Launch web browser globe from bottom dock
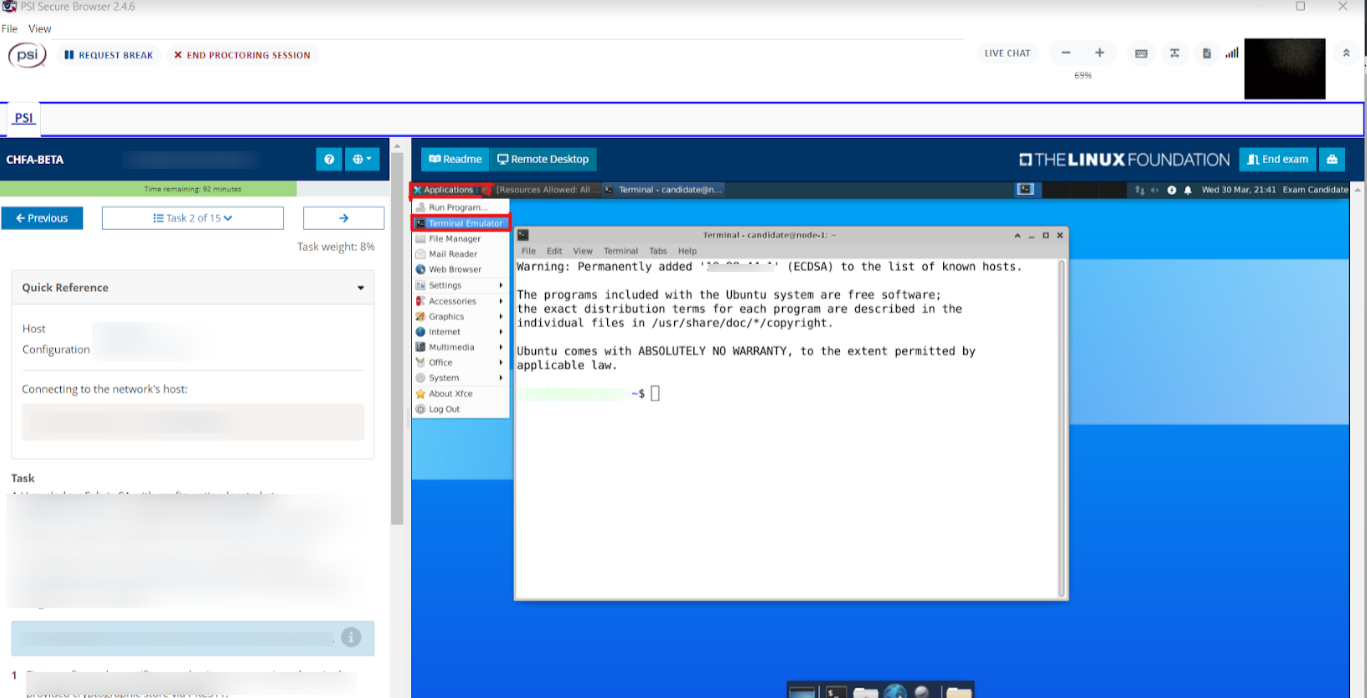Image resolution: width=1367 pixels, height=698 pixels. (895, 691)
